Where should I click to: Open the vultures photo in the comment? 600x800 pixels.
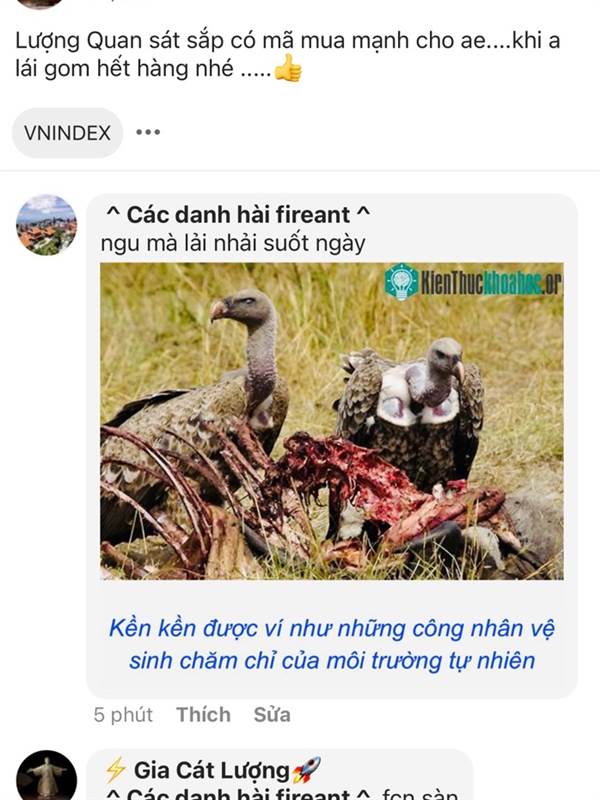point(332,421)
